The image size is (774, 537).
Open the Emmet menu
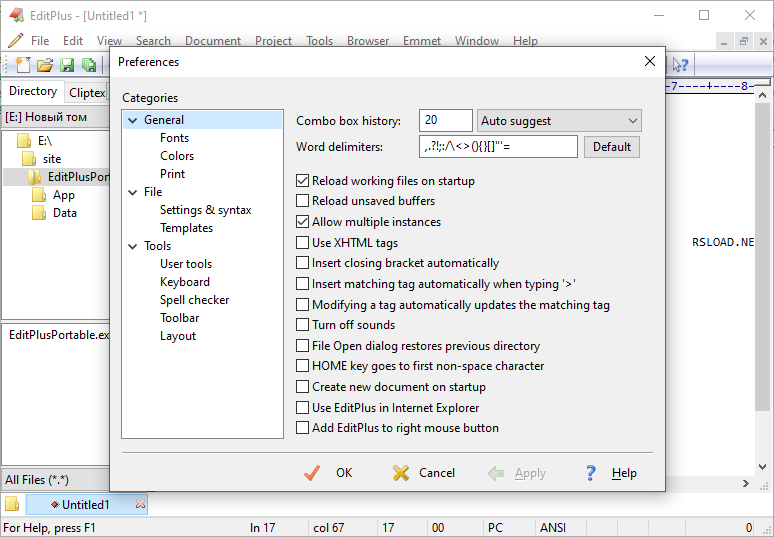(422, 41)
